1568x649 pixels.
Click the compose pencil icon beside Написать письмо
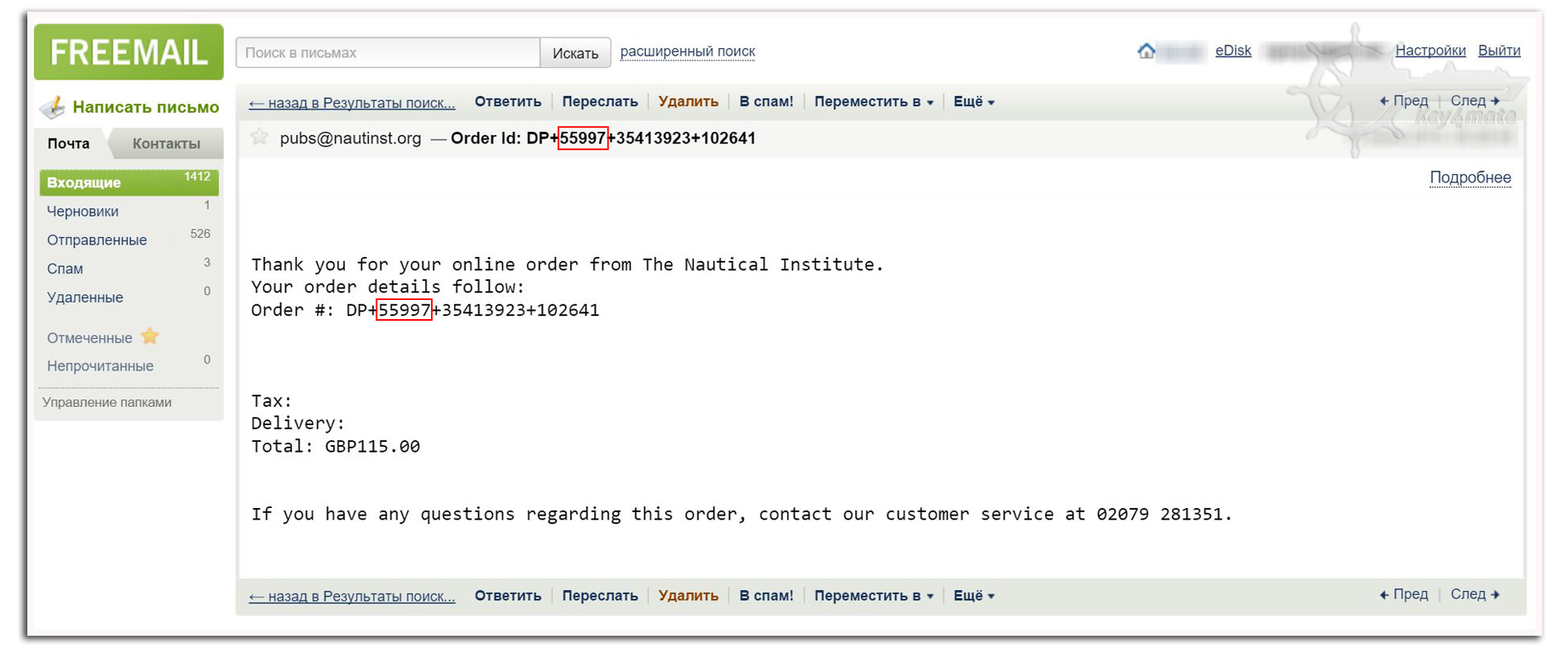click(x=54, y=107)
